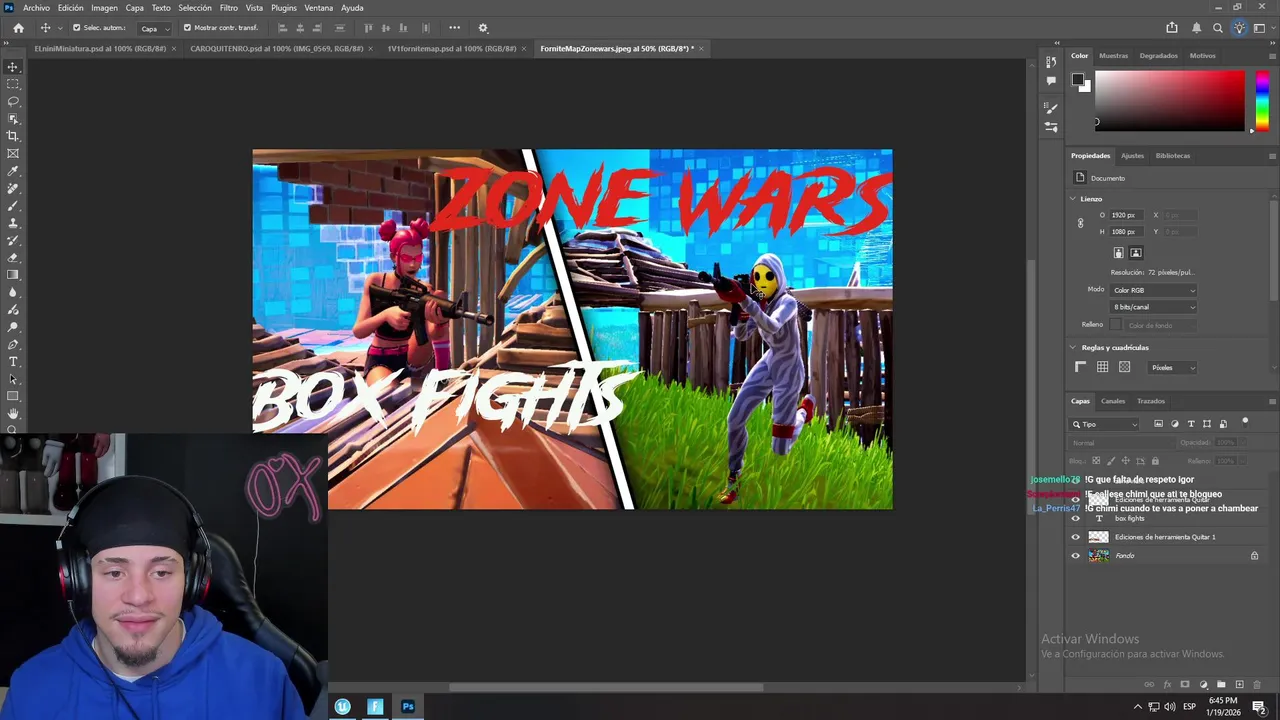Switch to the Canales tab
1280x720 pixels.
click(1113, 401)
